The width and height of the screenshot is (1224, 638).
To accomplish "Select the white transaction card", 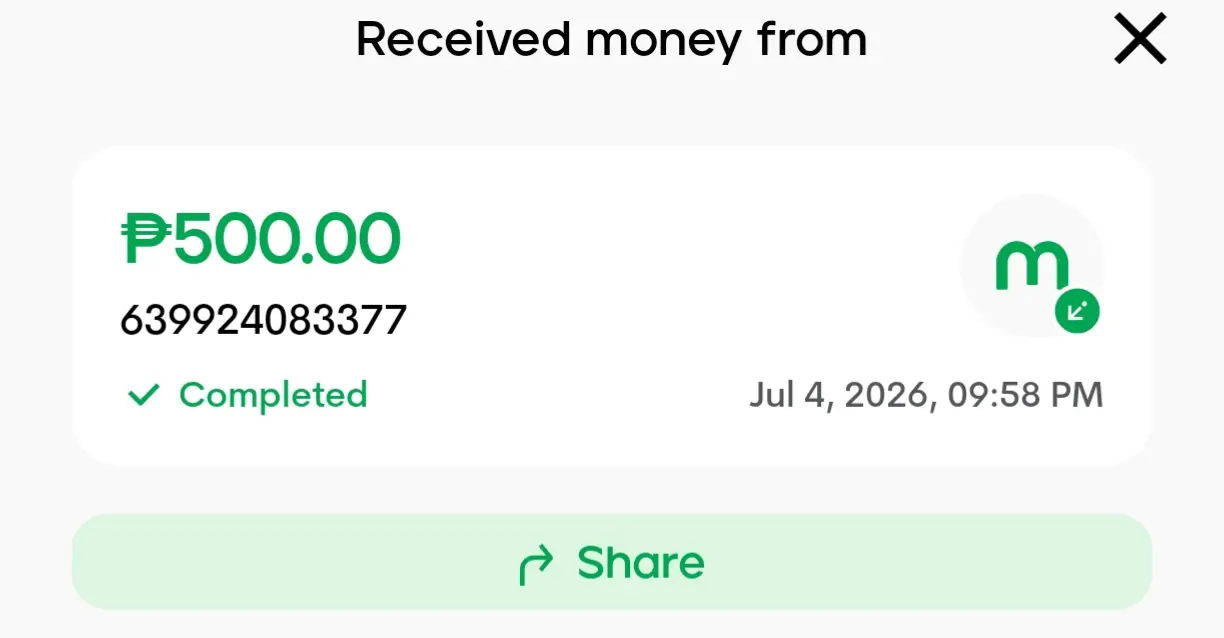I will (x=612, y=305).
